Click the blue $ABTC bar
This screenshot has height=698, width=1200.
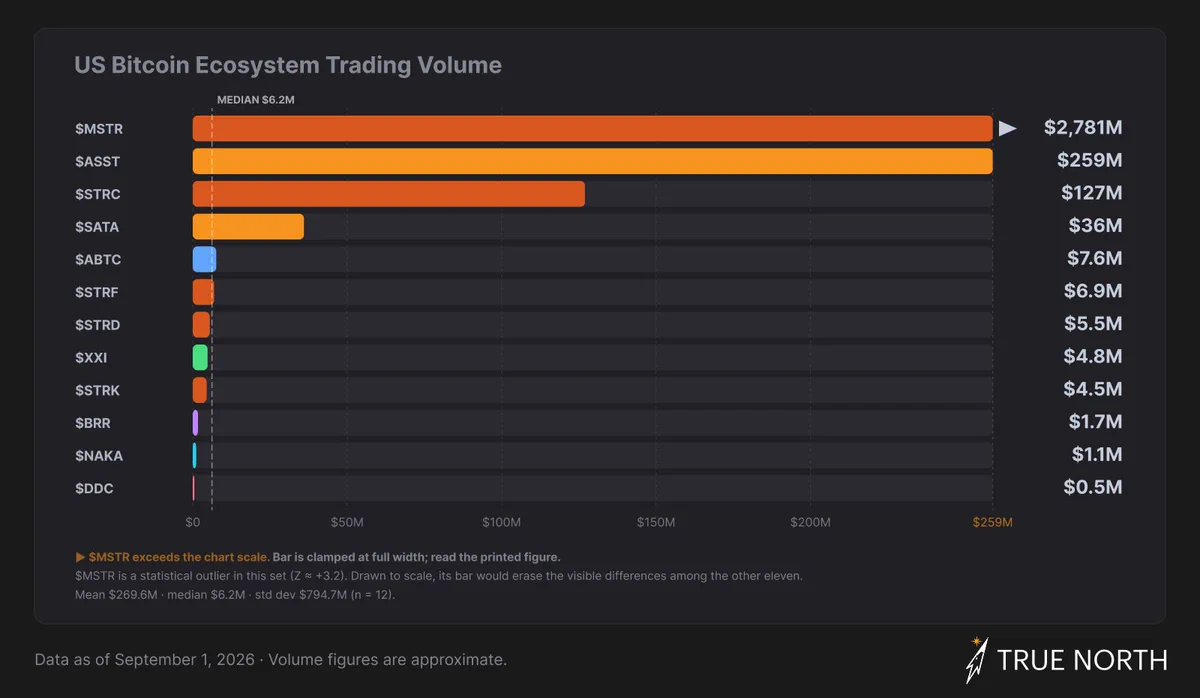(204, 259)
